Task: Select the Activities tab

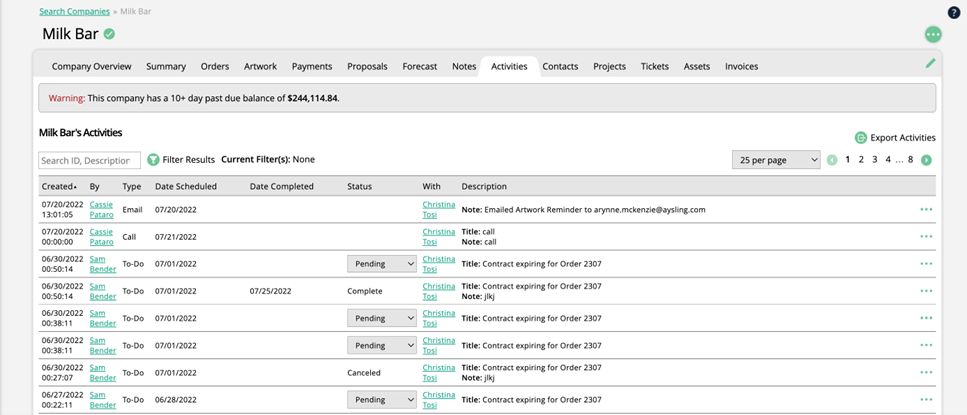Action: 509,67
